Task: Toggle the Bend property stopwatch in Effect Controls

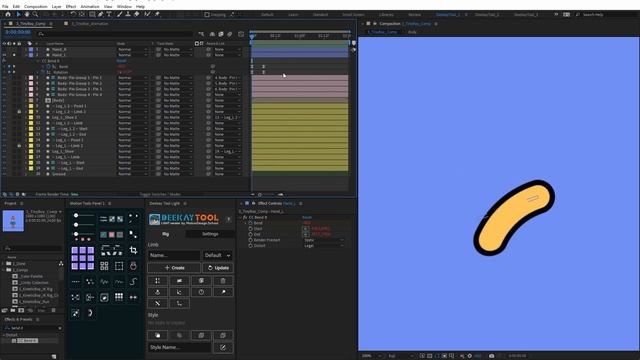Action: 250,223
